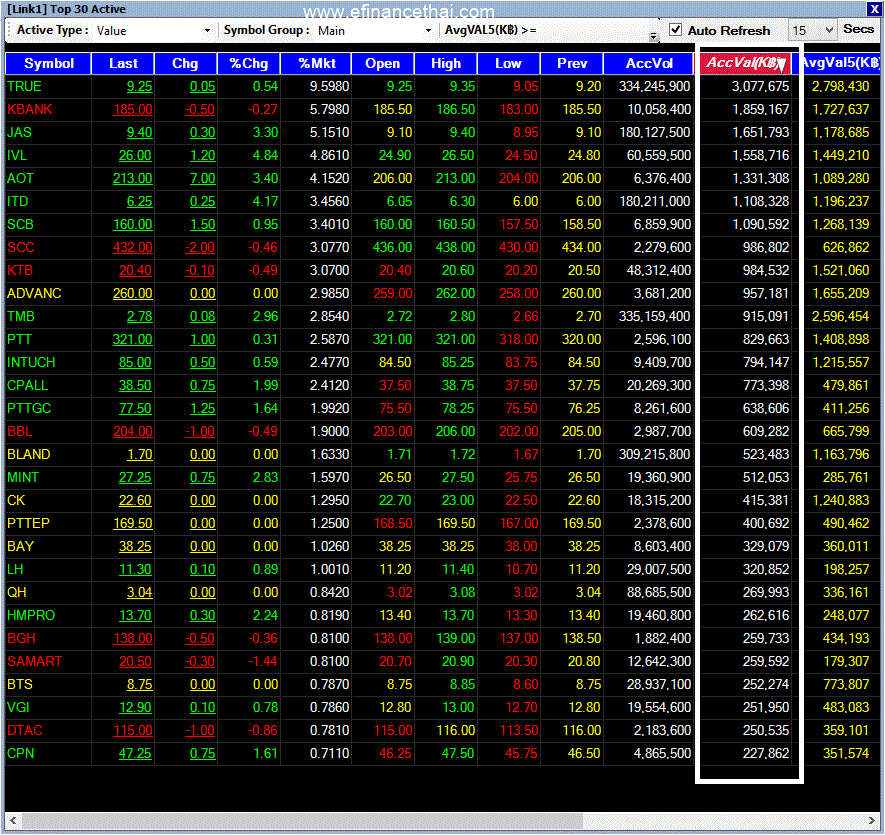This screenshot has height=835, width=885.
Task: Click KBANK last price 185.00
Action: coord(133,109)
